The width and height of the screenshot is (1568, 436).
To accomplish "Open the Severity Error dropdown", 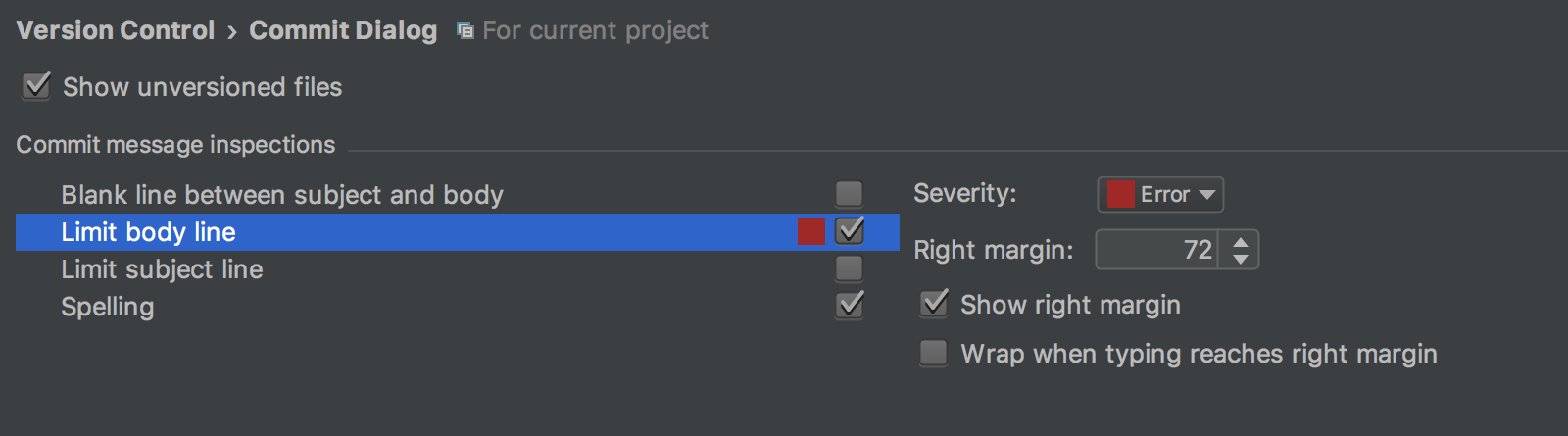I will [1160, 194].
